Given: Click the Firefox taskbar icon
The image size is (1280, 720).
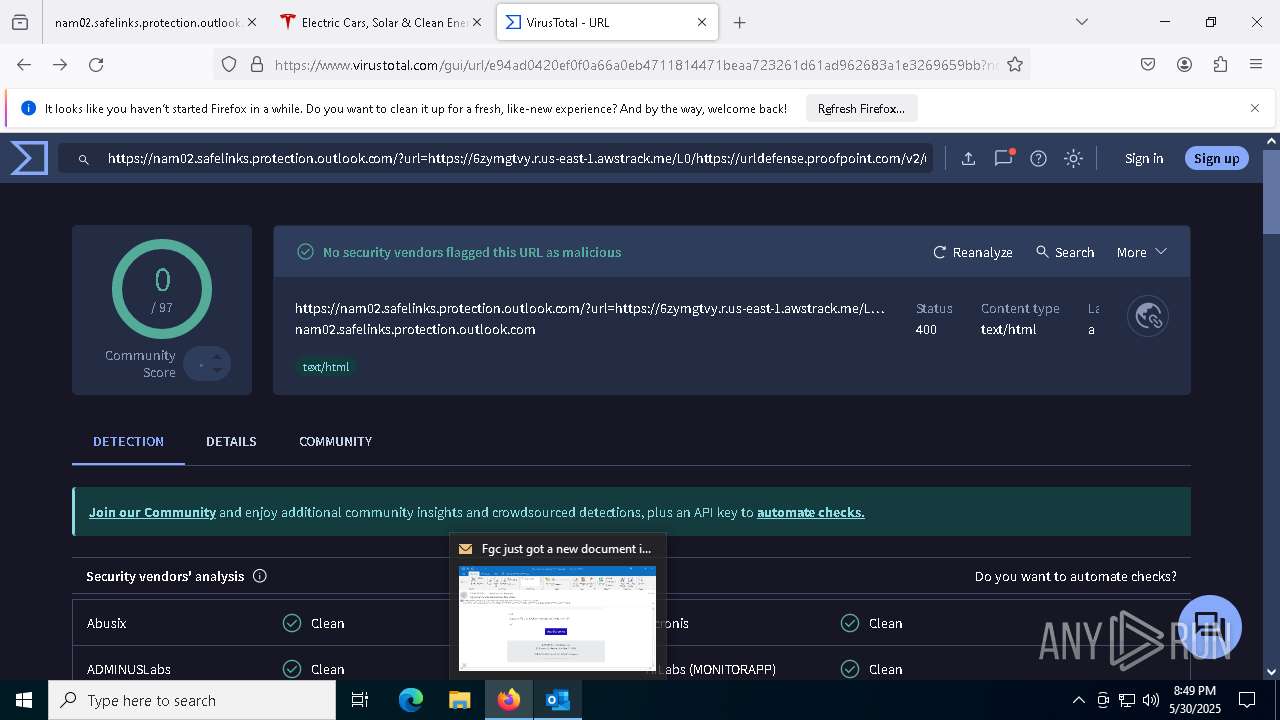Looking at the screenshot, I should pos(509,700).
